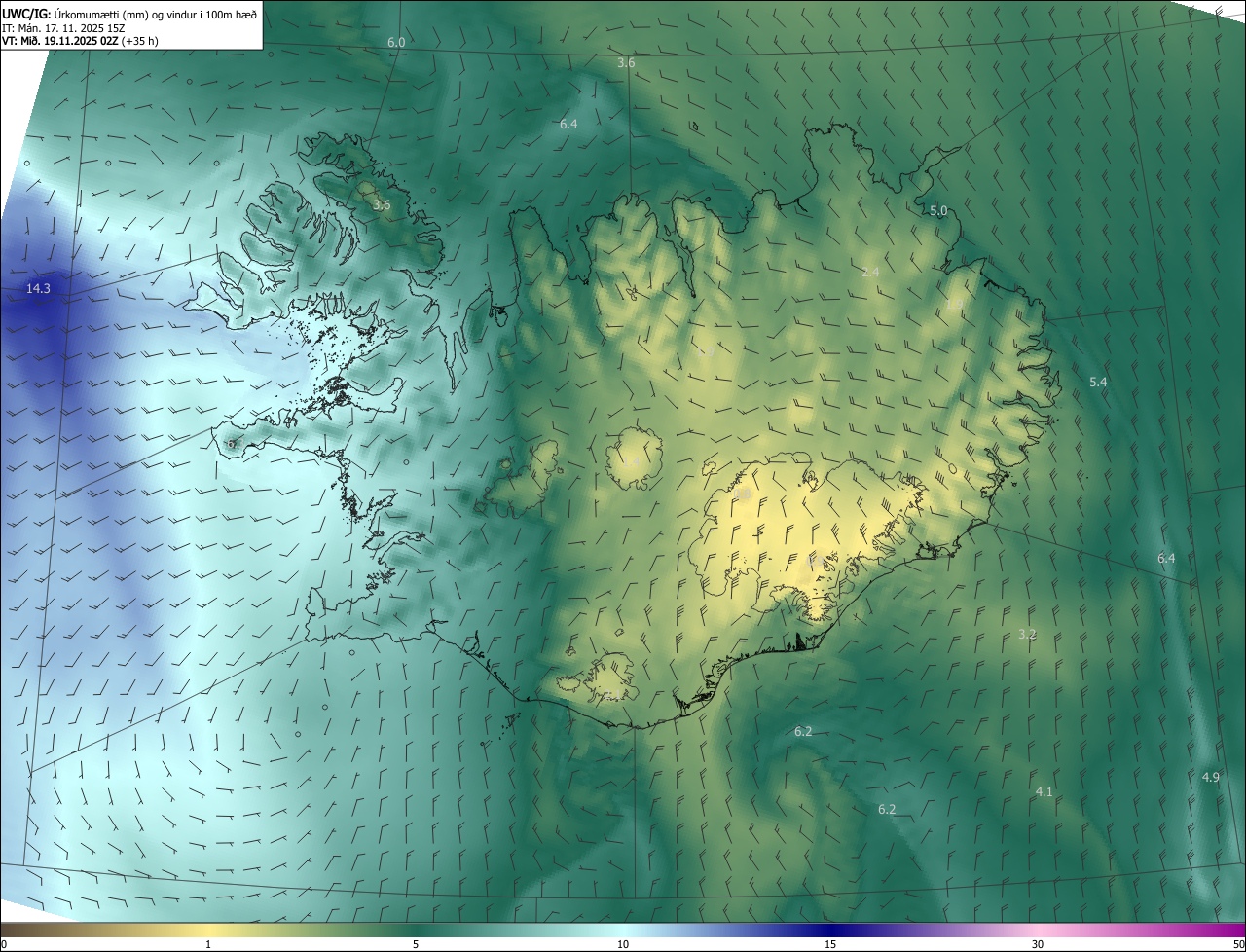Click the "IT: Mán. 17. 11. 2025 15Z" line
The width and height of the screenshot is (1246, 952).
(64, 28)
